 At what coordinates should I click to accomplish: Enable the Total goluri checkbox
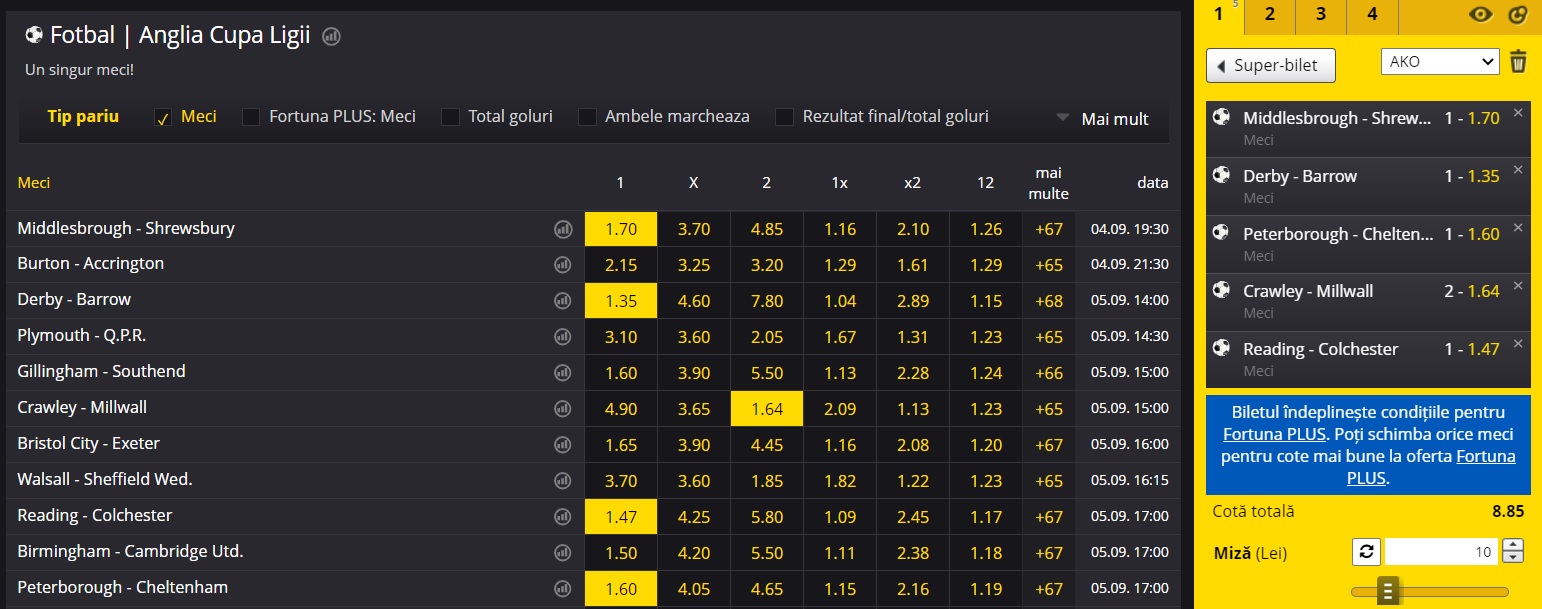point(451,117)
